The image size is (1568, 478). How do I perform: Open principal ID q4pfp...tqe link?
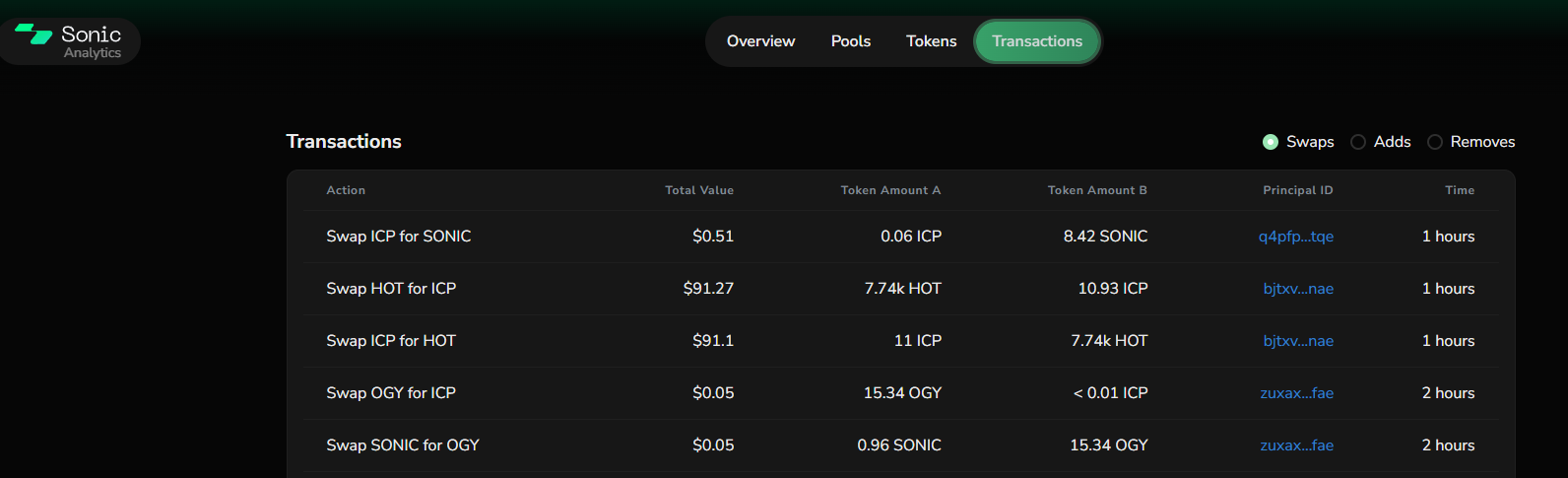1295,237
